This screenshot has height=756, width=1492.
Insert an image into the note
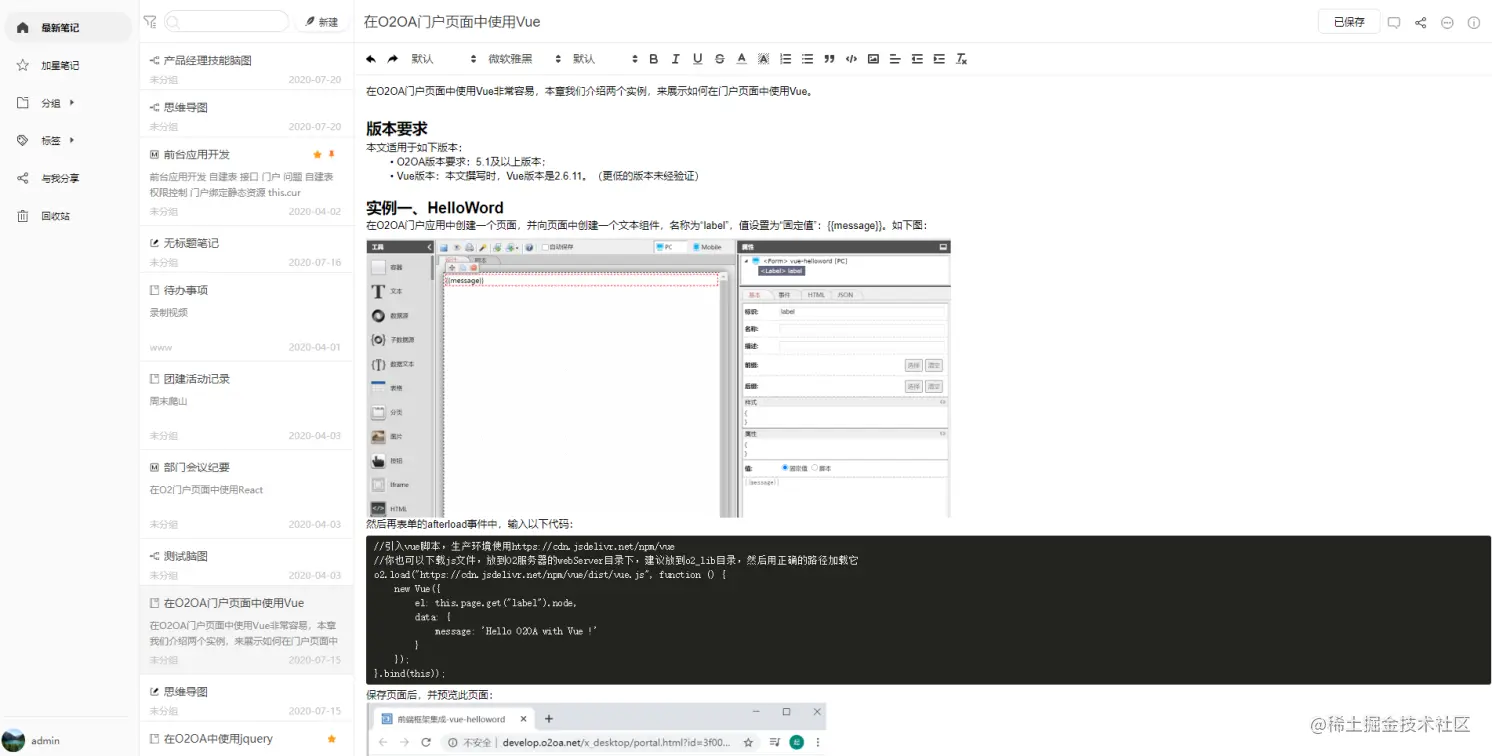[873, 58]
